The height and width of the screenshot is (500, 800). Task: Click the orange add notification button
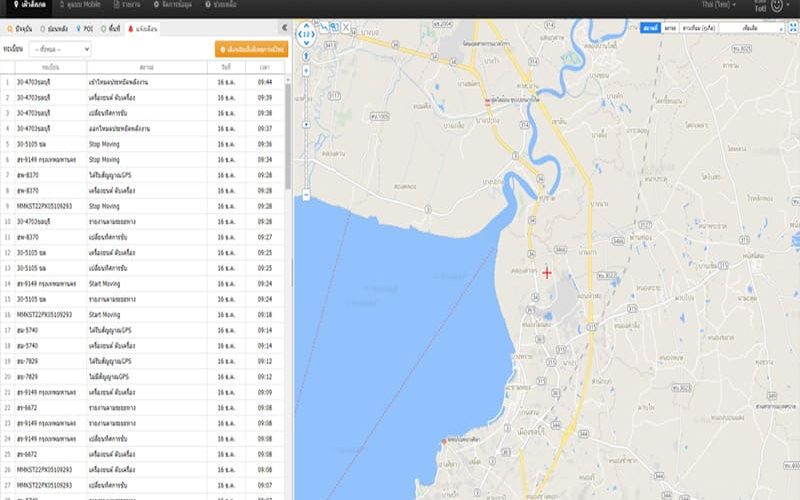[247, 48]
